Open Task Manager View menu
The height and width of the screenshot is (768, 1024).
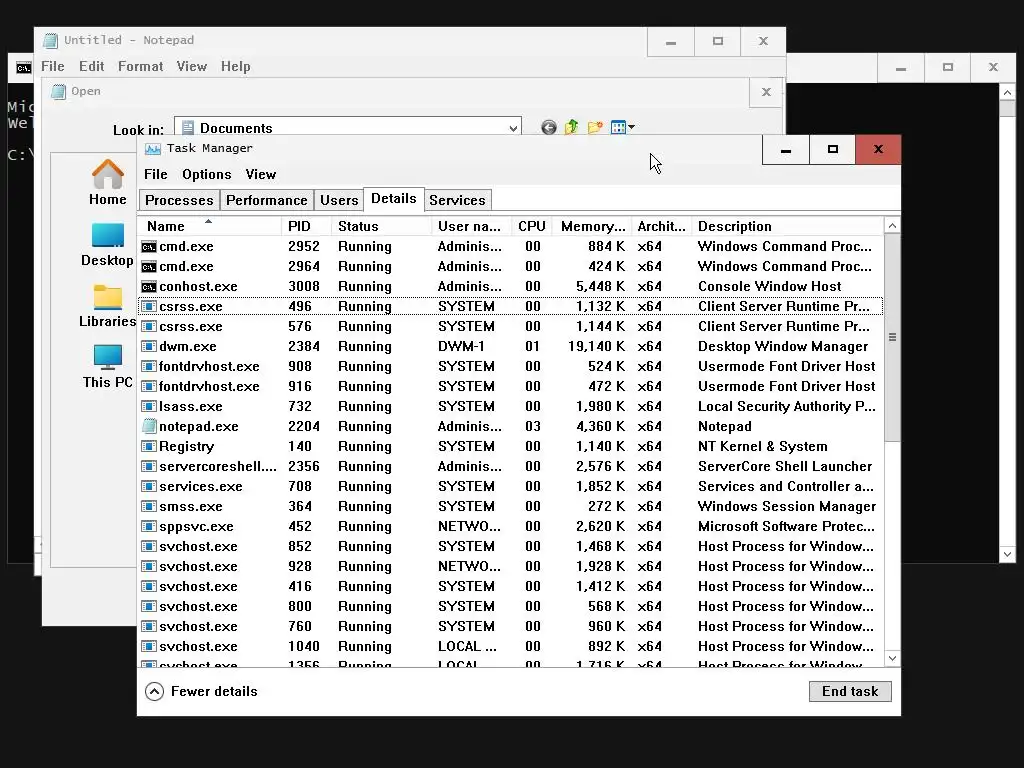pyautogui.click(x=261, y=174)
